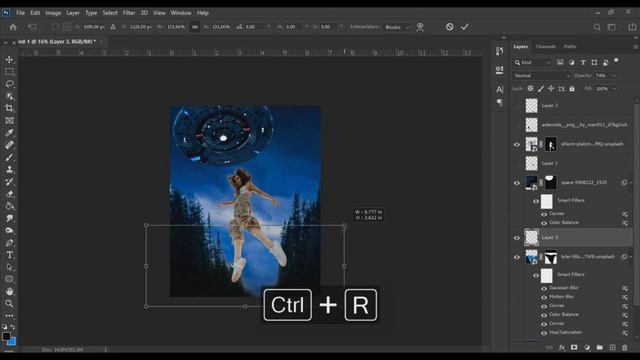
Task: Hide the Gaussian Blur filter eye
Action: click(x=544, y=288)
